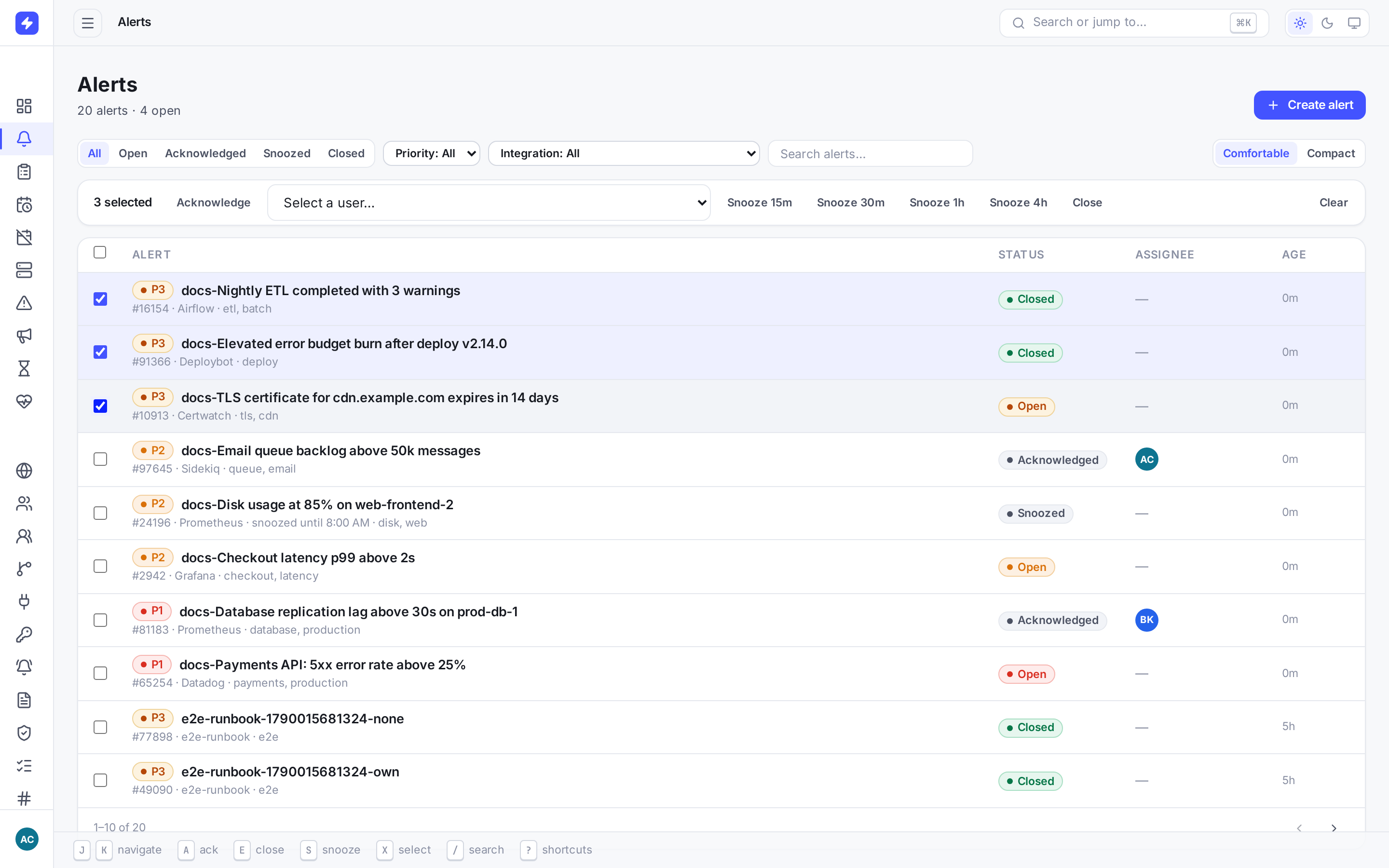Image resolution: width=1389 pixels, height=868 pixels.
Task: Focus the Search alerts input
Action: coord(870,154)
